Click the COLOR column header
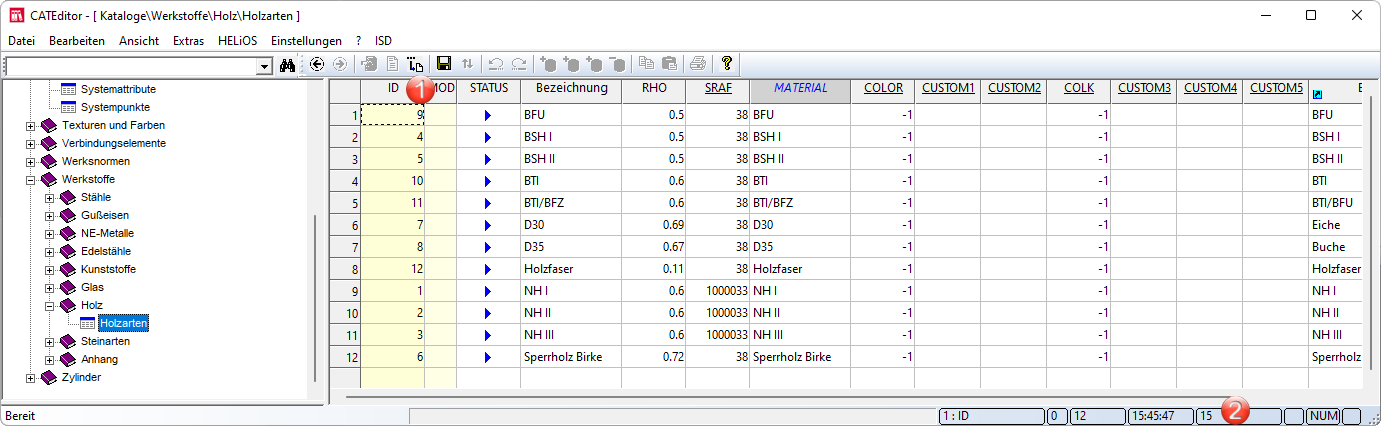Image resolution: width=1381 pixels, height=426 pixels. [x=883, y=88]
